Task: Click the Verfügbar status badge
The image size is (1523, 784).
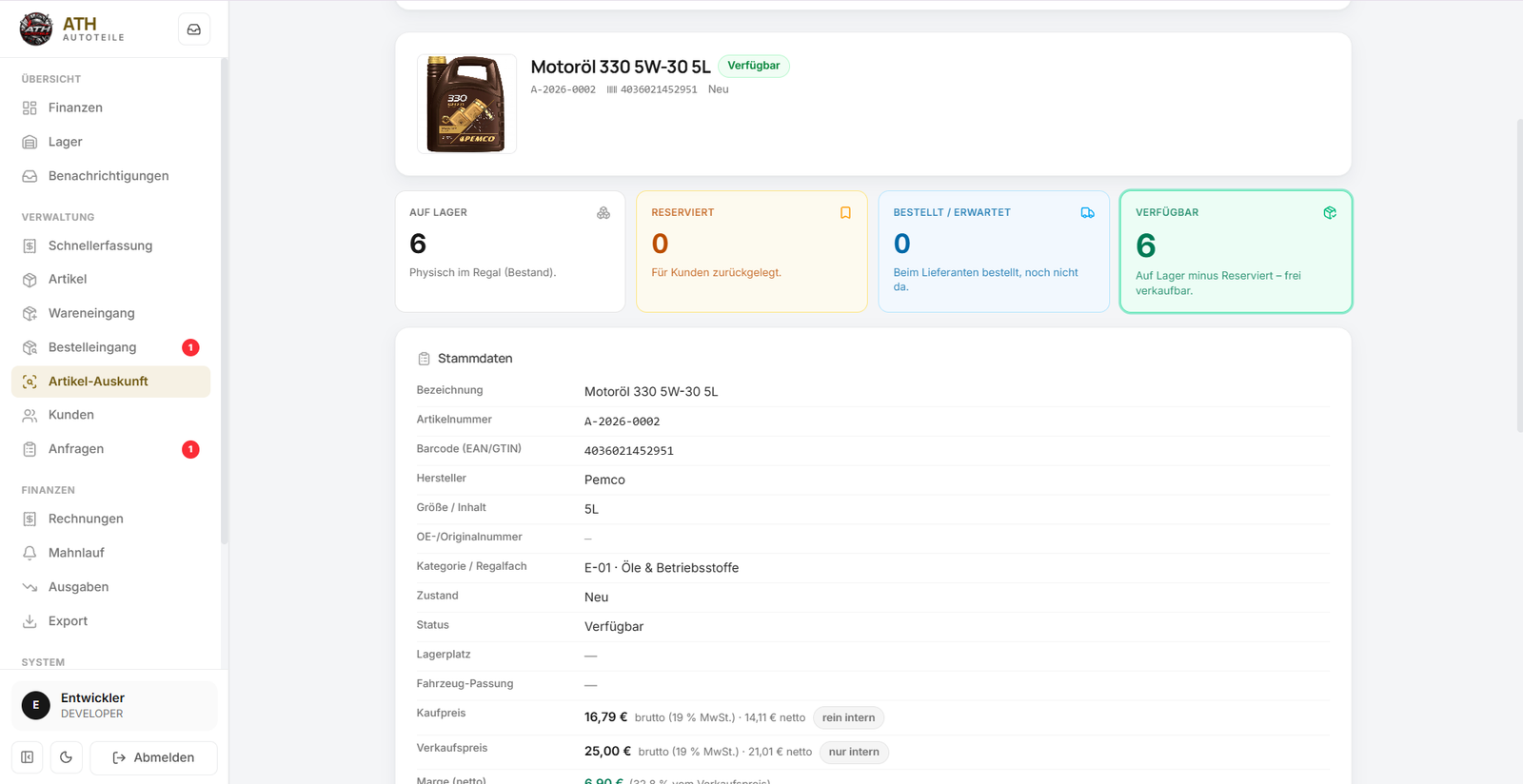Action: tap(754, 66)
